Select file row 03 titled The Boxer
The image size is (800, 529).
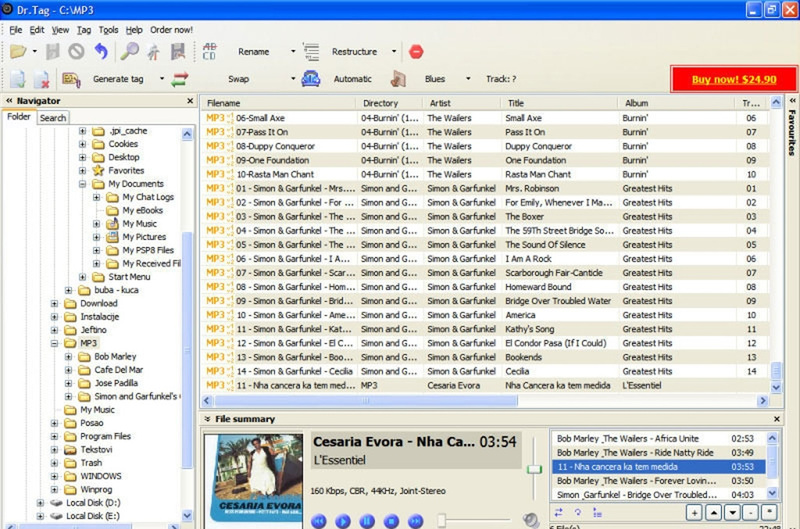tap(485, 217)
